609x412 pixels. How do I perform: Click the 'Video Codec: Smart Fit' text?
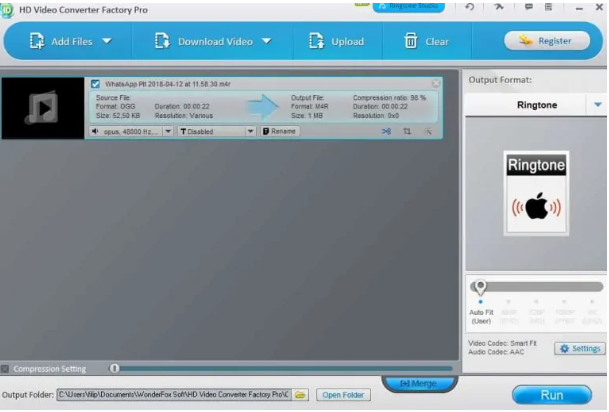click(x=502, y=344)
